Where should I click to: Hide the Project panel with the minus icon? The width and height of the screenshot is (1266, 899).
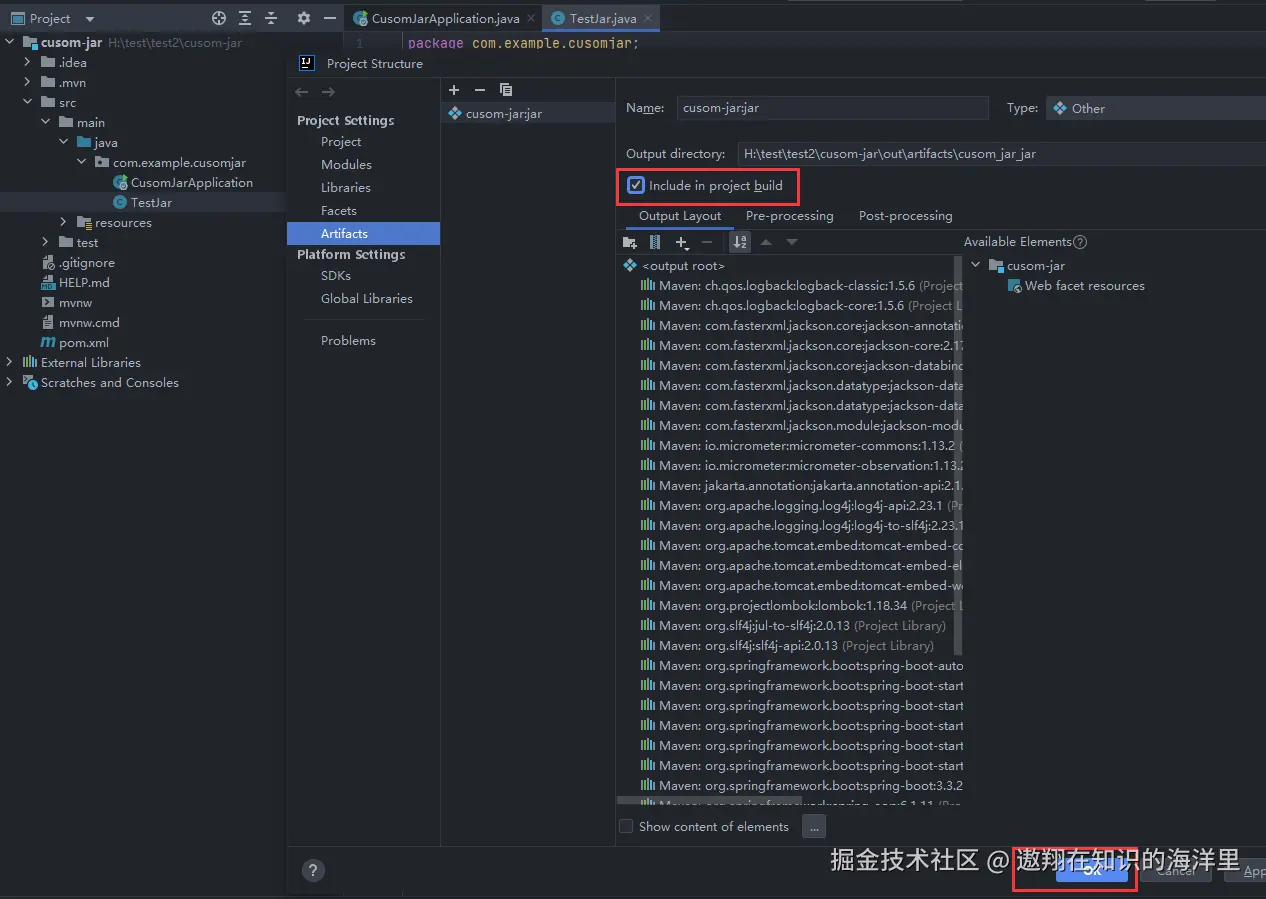pyautogui.click(x=330, y=18)
